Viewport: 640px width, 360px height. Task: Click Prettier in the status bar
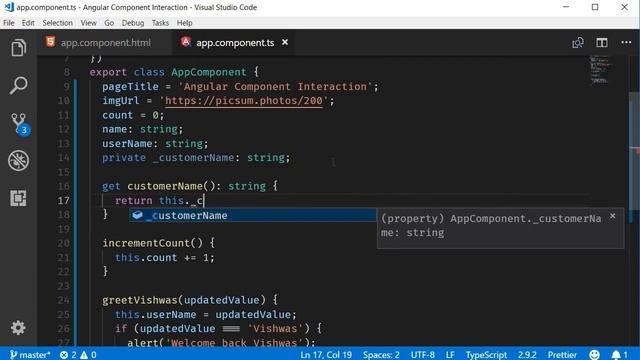pyautogui.click(x=562, y=355)
